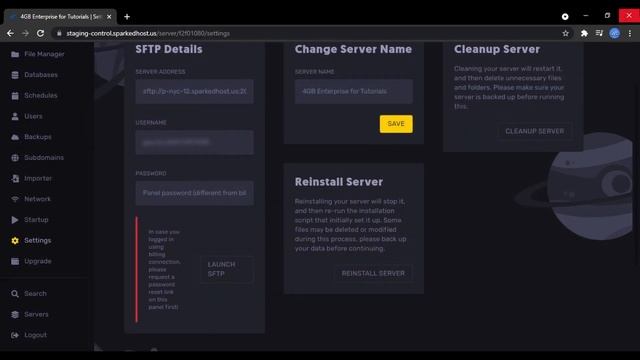The image size is (640, 360).
Task: Click the CLEANUP SERVER button
Action: point(535,131)
